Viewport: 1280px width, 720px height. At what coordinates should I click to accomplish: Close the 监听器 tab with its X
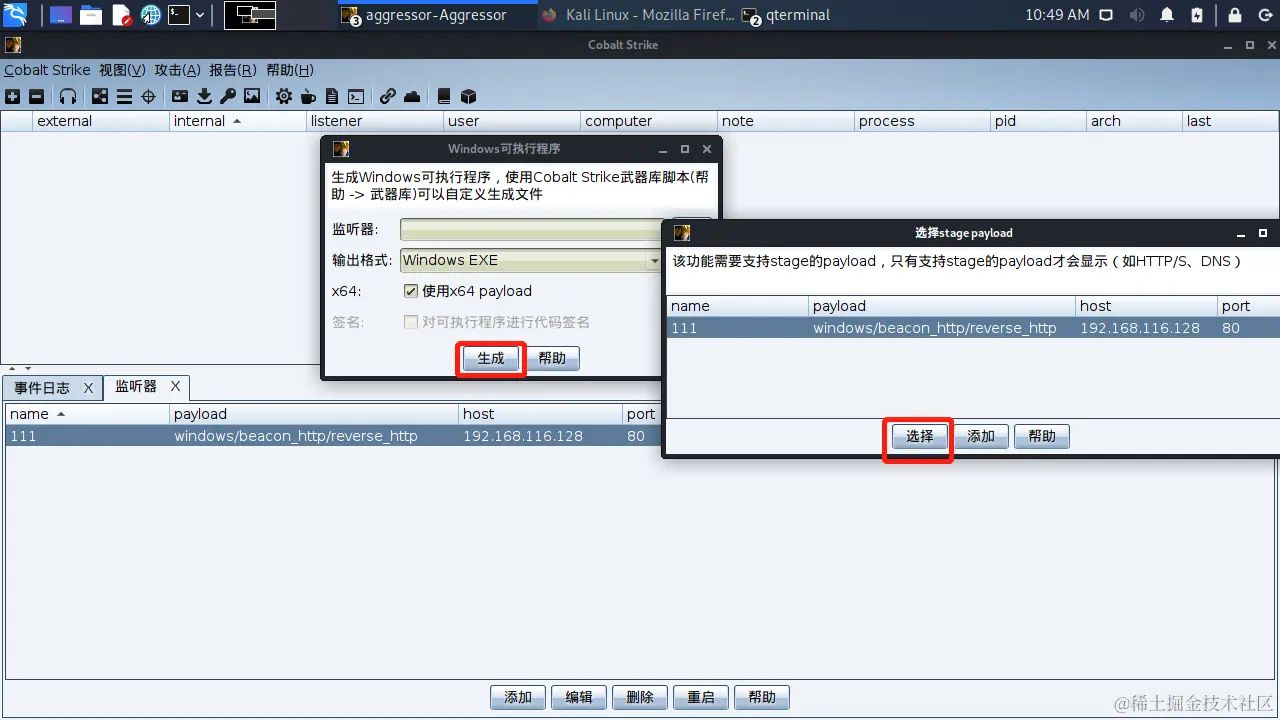(x=175, y=386)
